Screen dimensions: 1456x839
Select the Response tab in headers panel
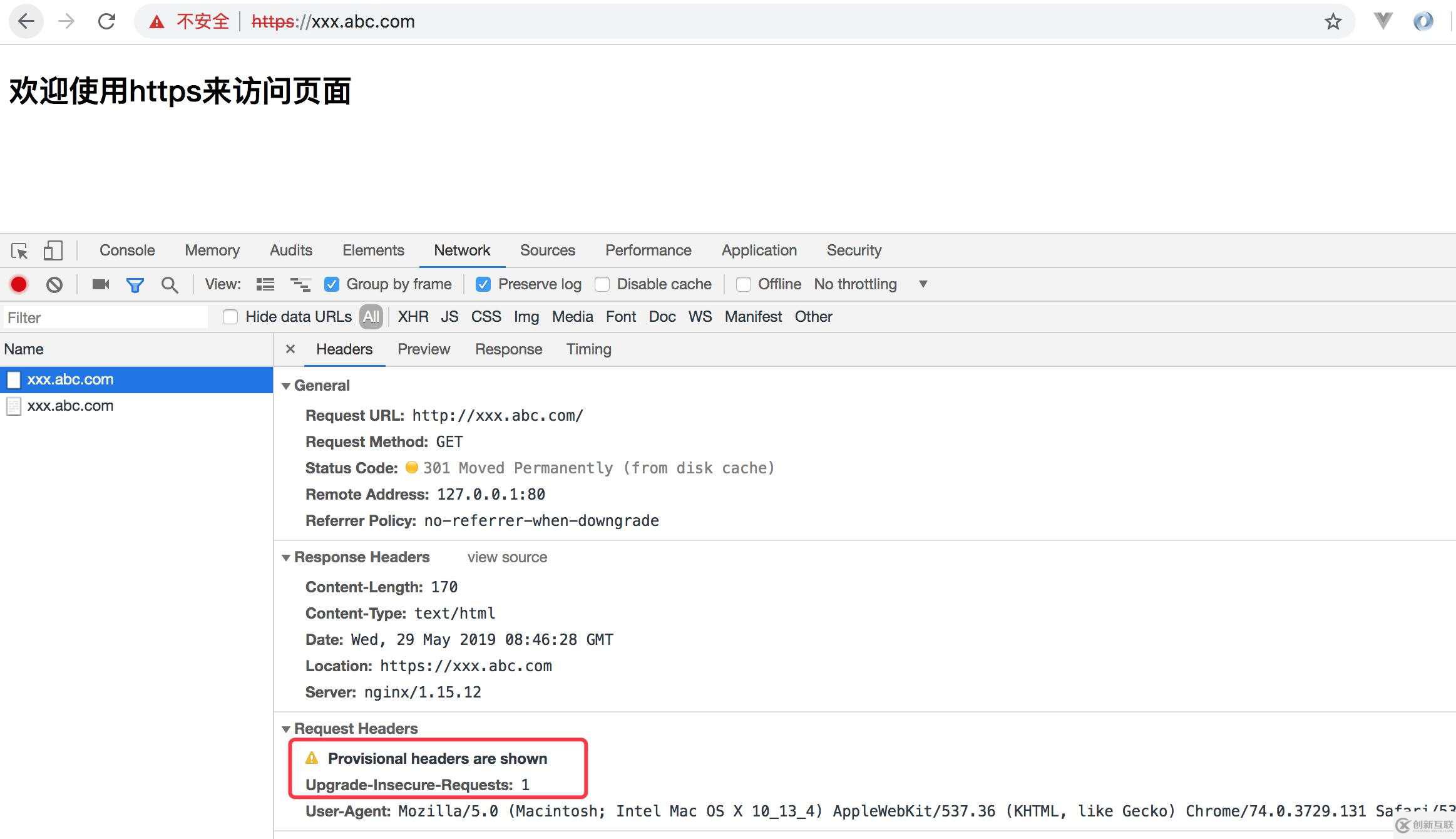pyautogui.click(x=508, y=348)
